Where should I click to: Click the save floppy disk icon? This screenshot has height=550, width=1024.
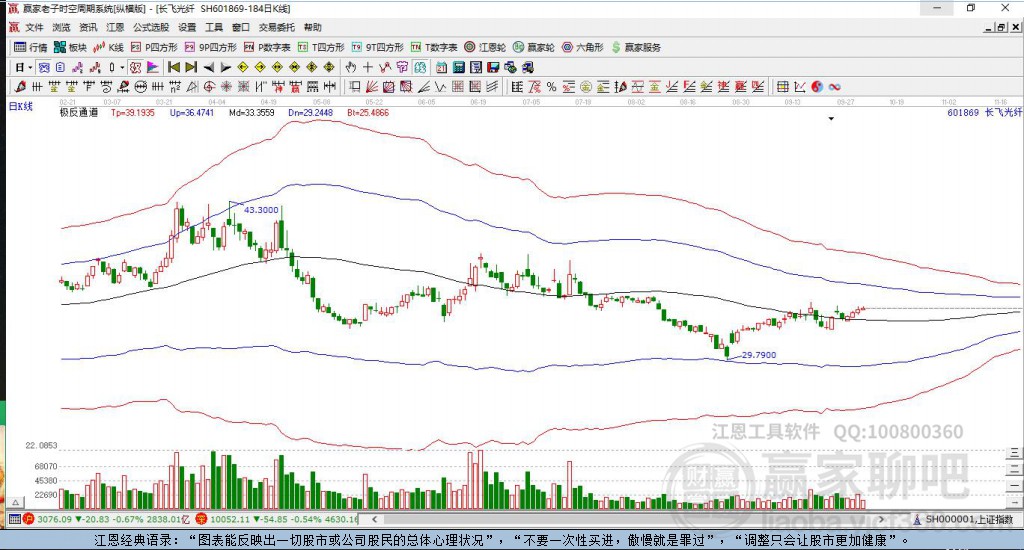coord(493,67)
